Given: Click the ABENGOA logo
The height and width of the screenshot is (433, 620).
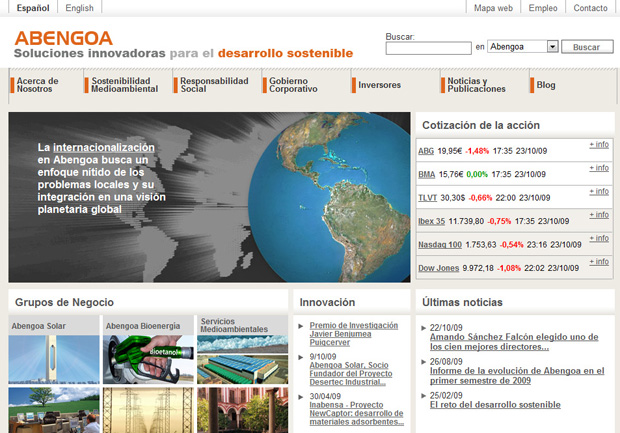Looking at the screenshot, I should point(64,38).
